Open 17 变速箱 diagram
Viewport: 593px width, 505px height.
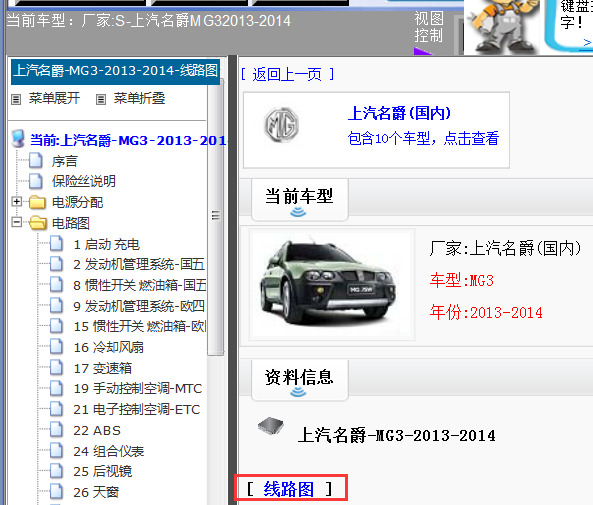click(102, 368)
